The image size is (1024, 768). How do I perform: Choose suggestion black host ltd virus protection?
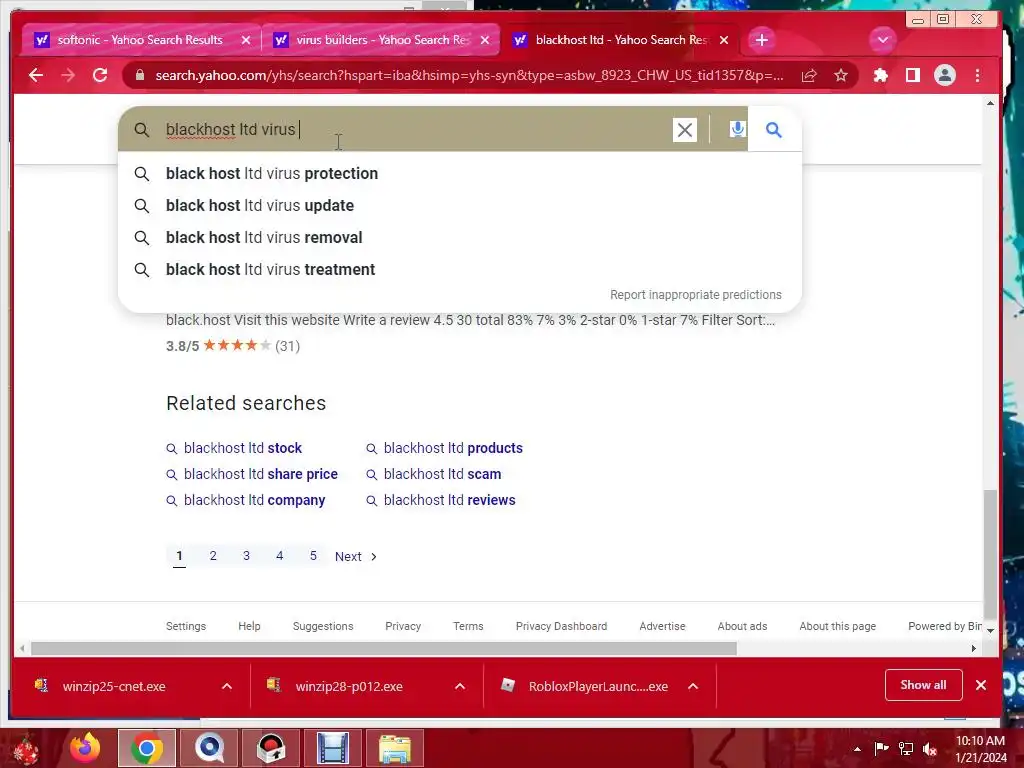272,174
